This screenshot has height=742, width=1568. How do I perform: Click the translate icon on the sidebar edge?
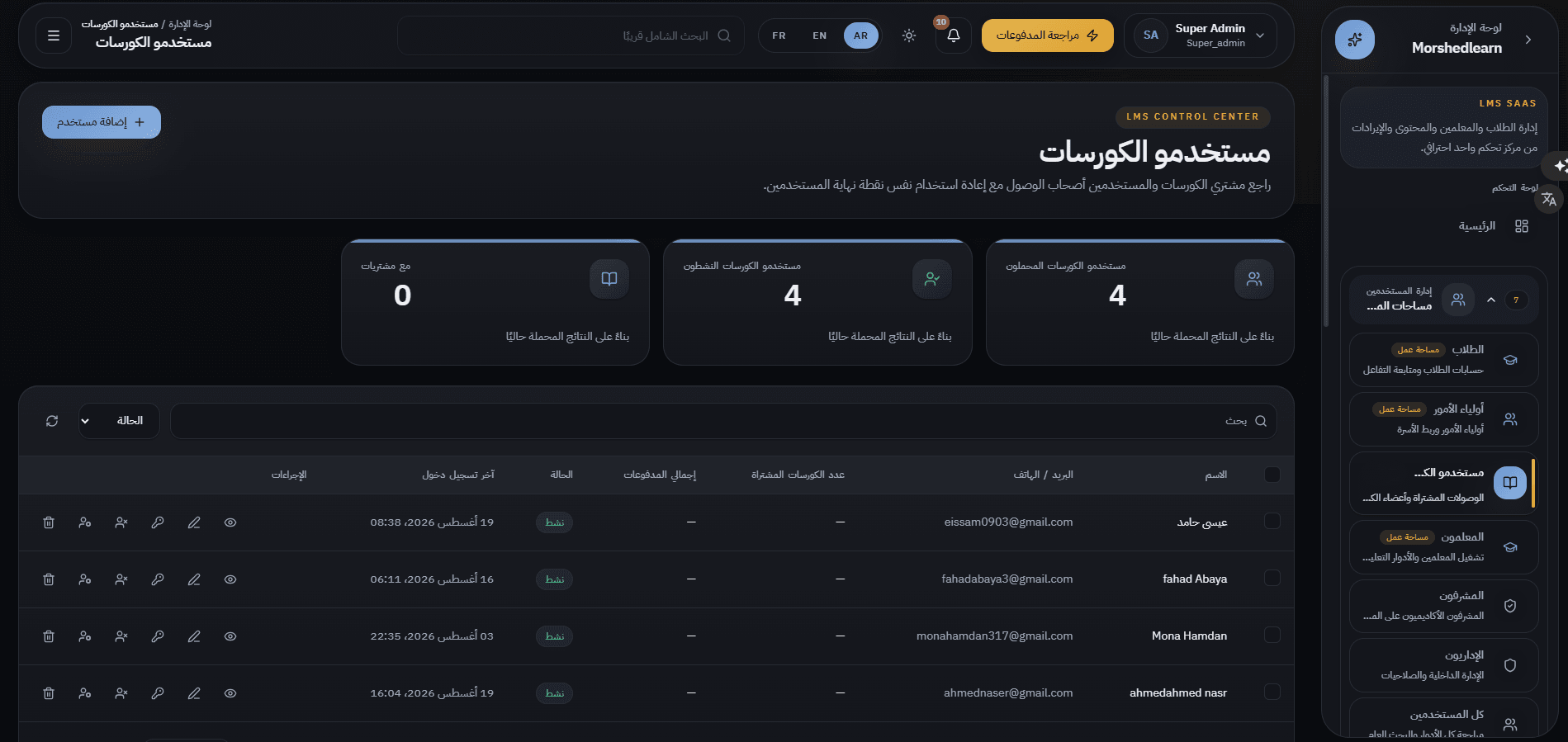coord(1549,199)
